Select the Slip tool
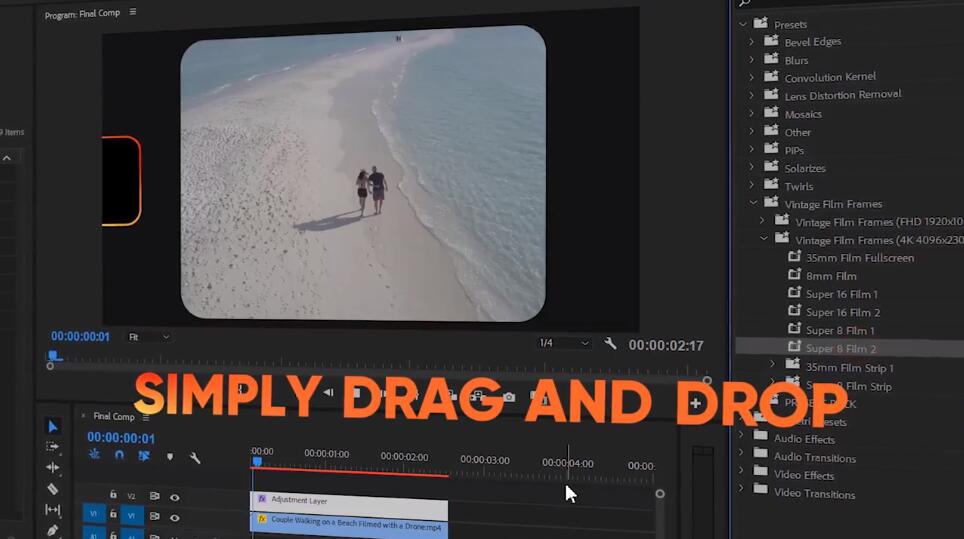This screenshot has width=964, height=539. pos(52,509)
